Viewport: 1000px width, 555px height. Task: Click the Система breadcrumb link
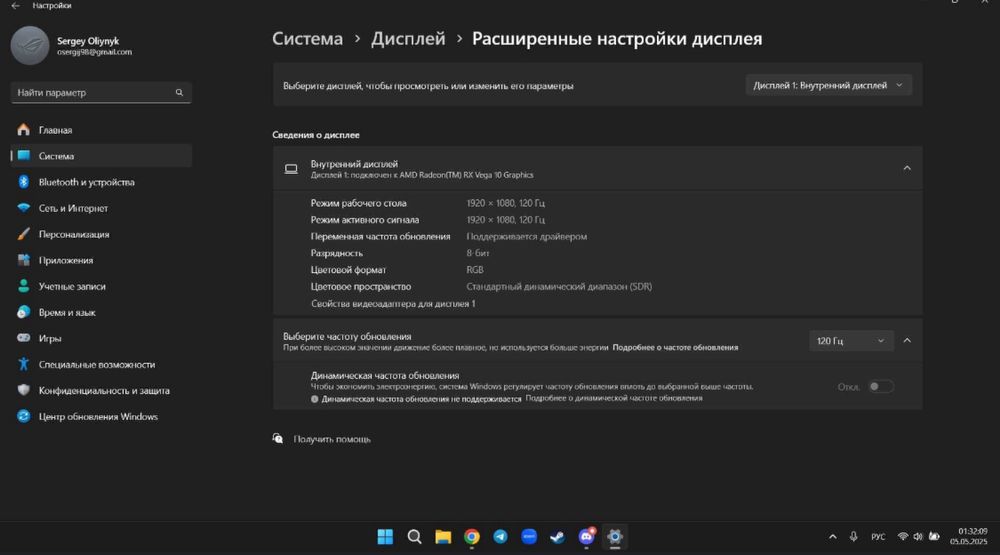point(307,39)
